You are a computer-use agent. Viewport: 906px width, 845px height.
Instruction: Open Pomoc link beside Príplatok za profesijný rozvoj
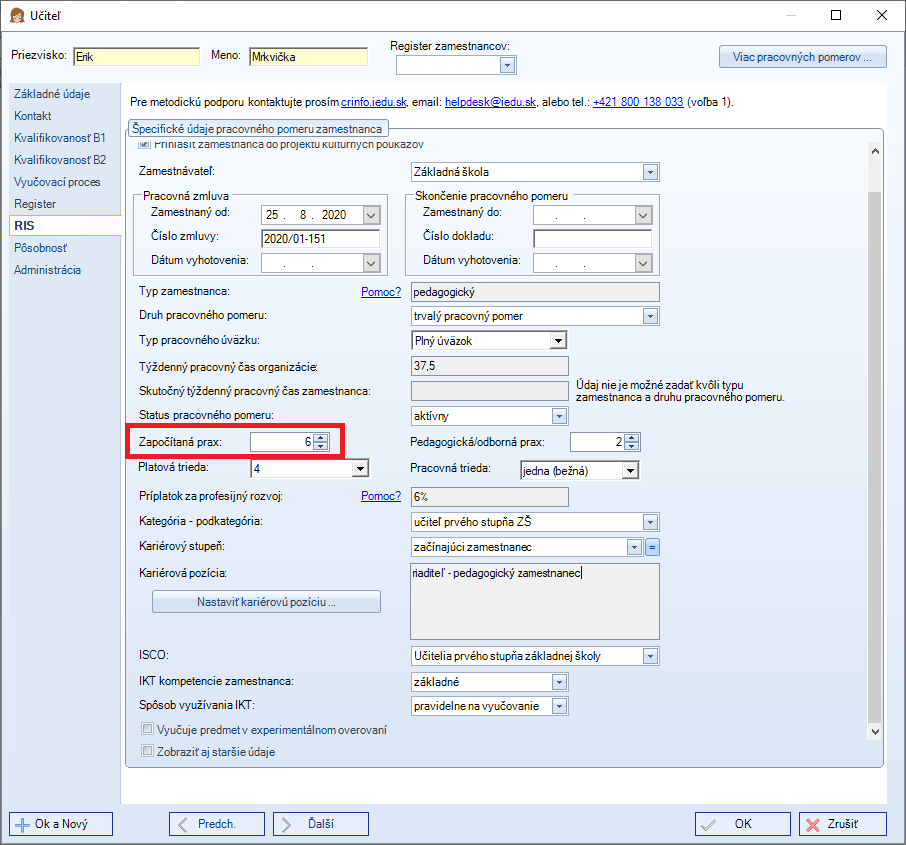click(381, 496)
